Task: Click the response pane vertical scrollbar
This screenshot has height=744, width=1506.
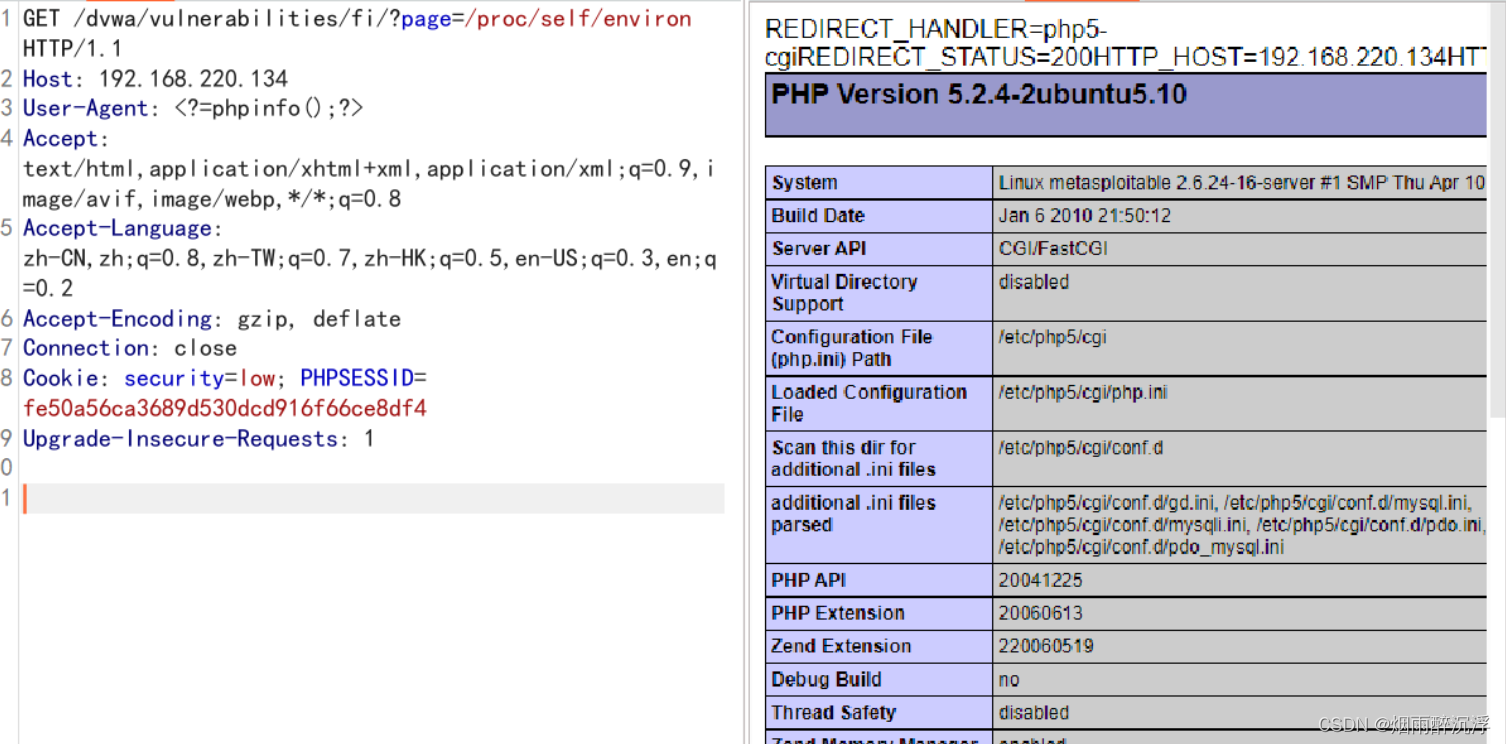Action: (x=1497, y=210)
